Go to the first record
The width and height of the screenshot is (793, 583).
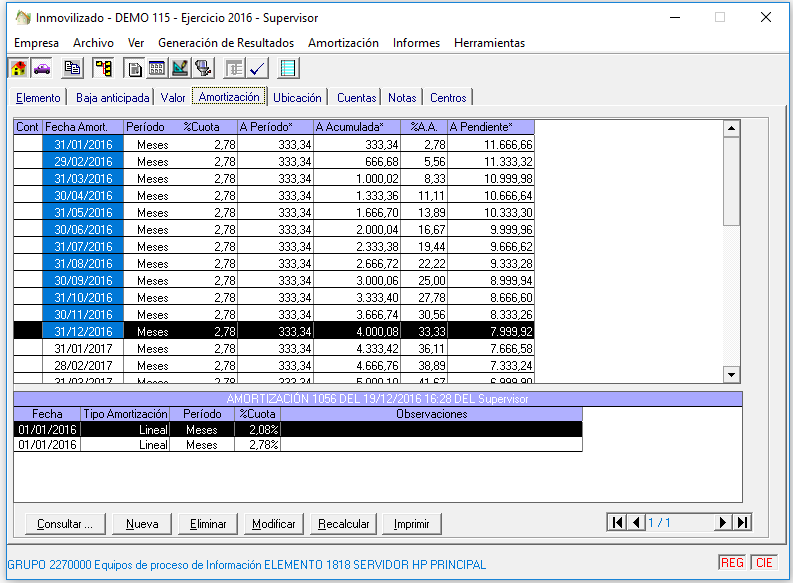click(x=617, y=522)
